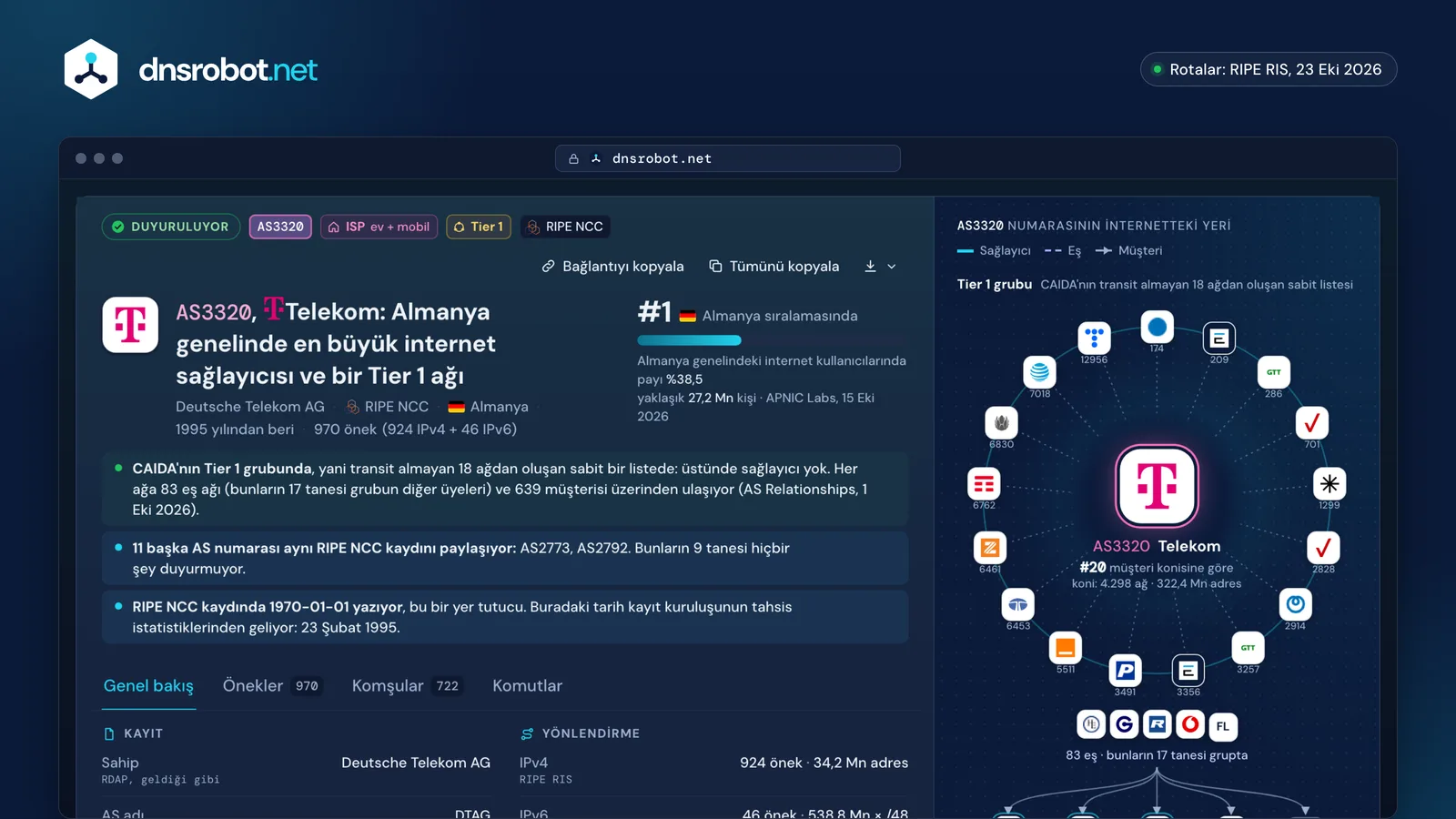Click Tümünü kopyala button

[773, 267]
